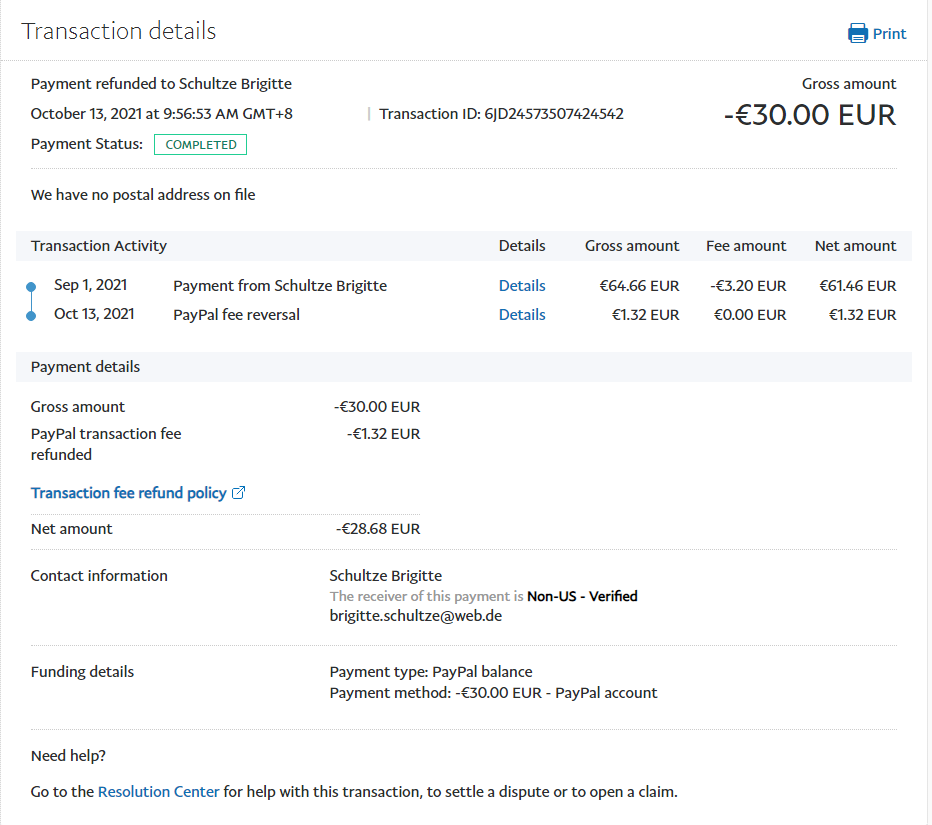Open Details for Sep 1 payment

522,286
